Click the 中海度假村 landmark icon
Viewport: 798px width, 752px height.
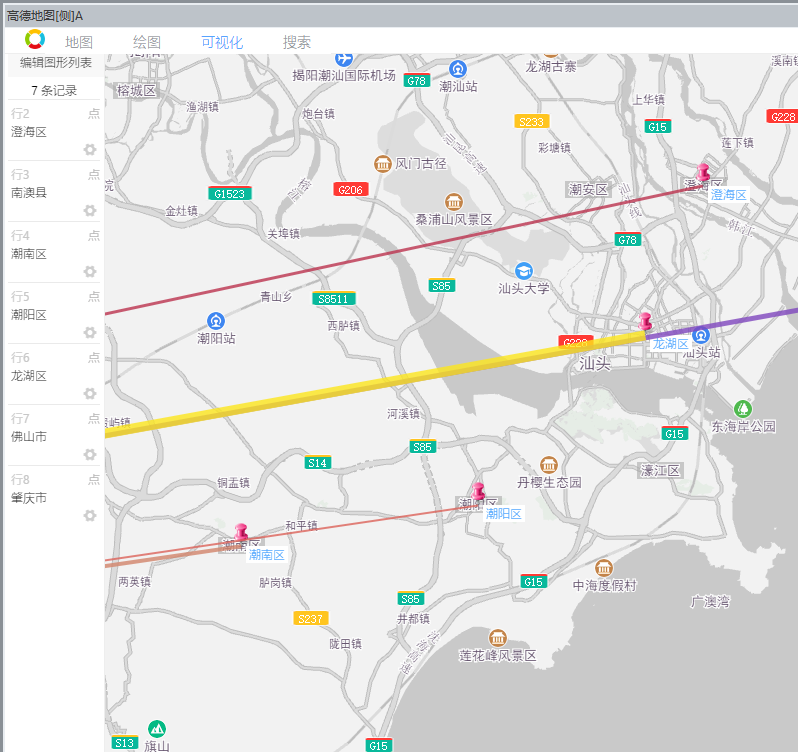coord(604,568)
